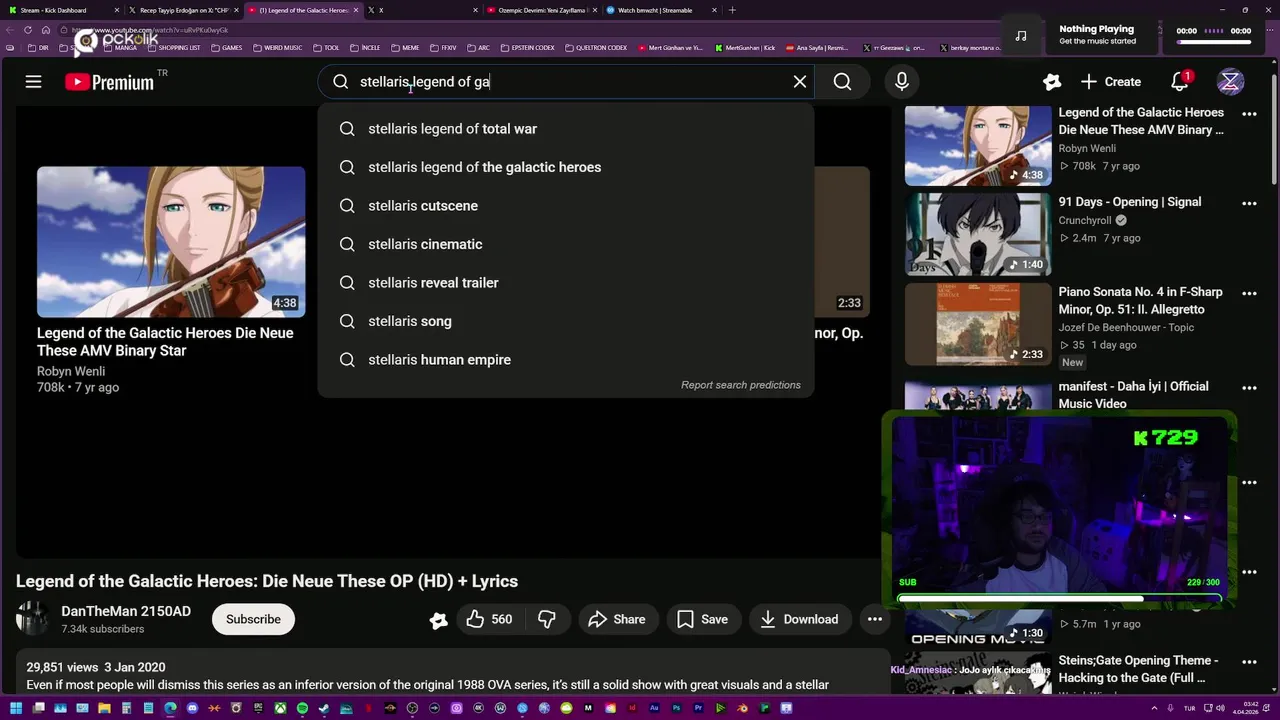1280x720 pixels.
Task: Open Steam from the taskbar
Action: [324, 708]
